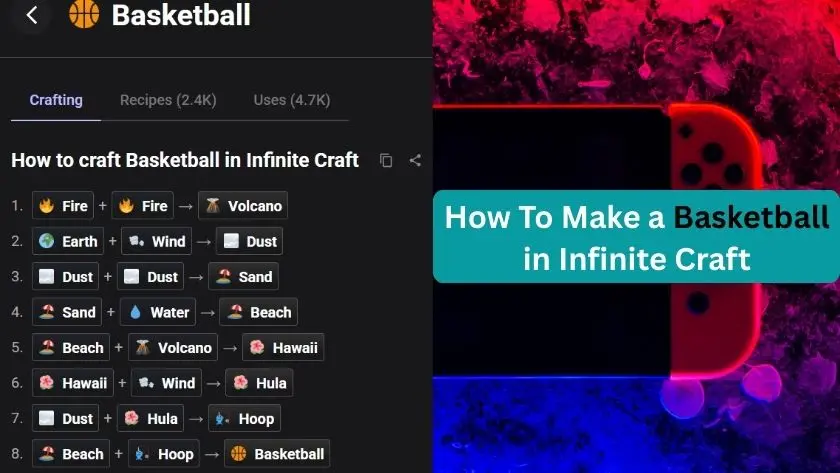Open Hula result in step 6
Screen dimensions: 840x473
click(259, 382)
